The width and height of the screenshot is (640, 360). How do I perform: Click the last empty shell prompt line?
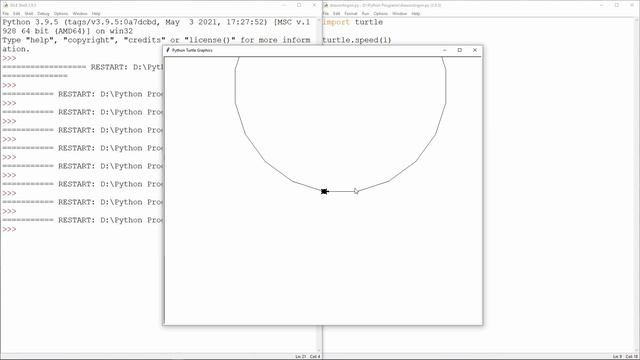click(9, 229)
